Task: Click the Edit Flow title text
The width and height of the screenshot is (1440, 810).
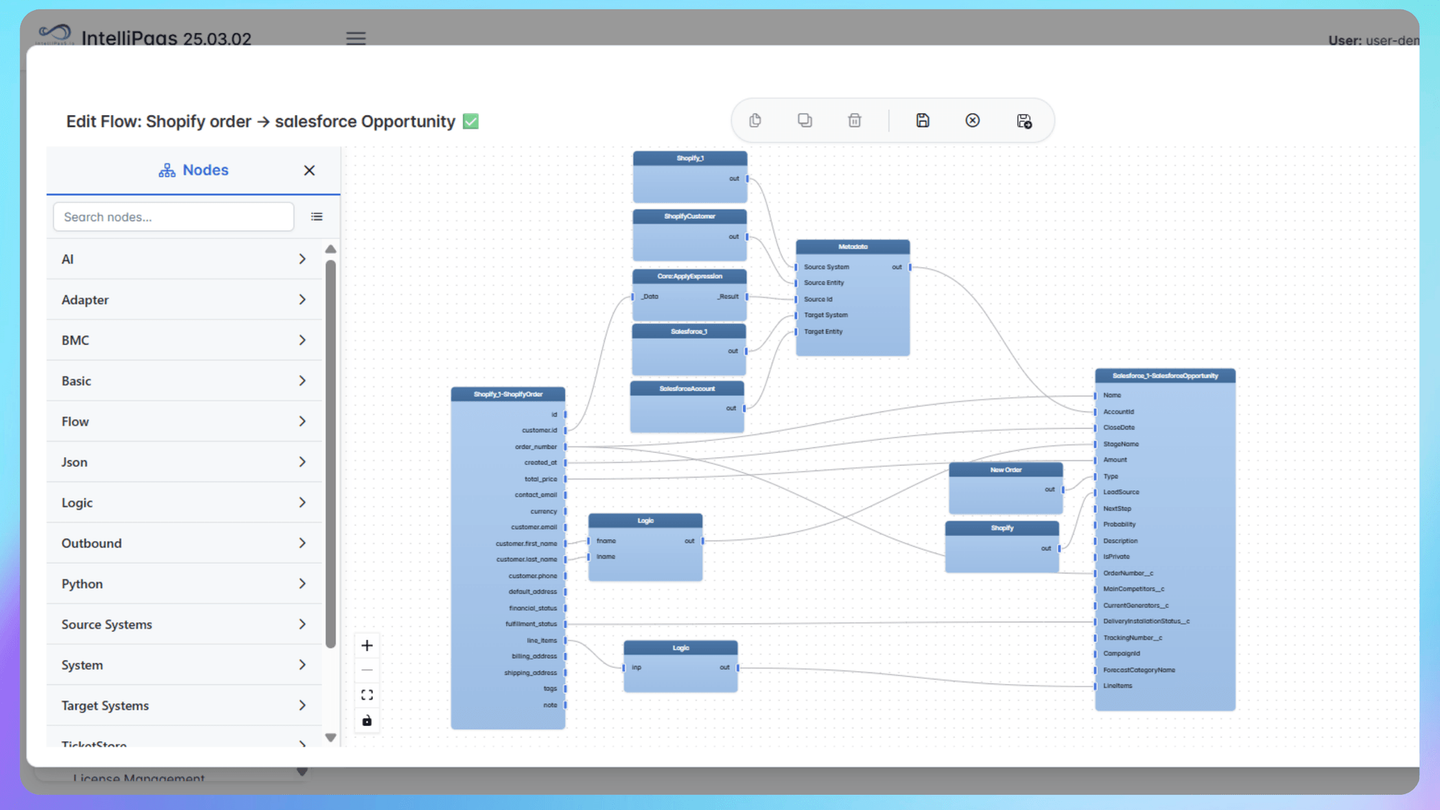Action: pos(261,121)
